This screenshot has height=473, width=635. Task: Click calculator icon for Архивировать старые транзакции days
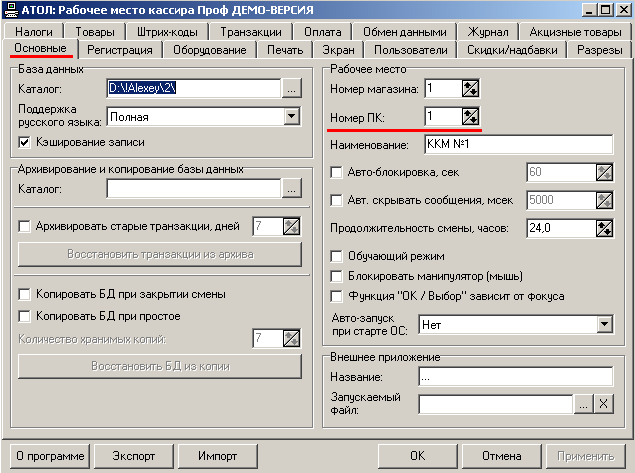point(291,226)
